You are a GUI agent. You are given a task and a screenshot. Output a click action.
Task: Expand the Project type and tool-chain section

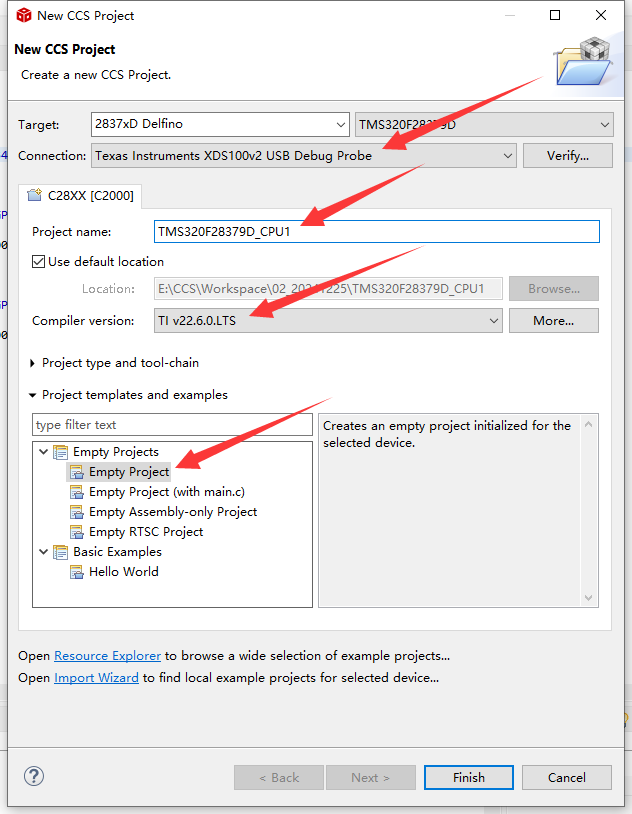pyautogui.click(x=32, y=363)
